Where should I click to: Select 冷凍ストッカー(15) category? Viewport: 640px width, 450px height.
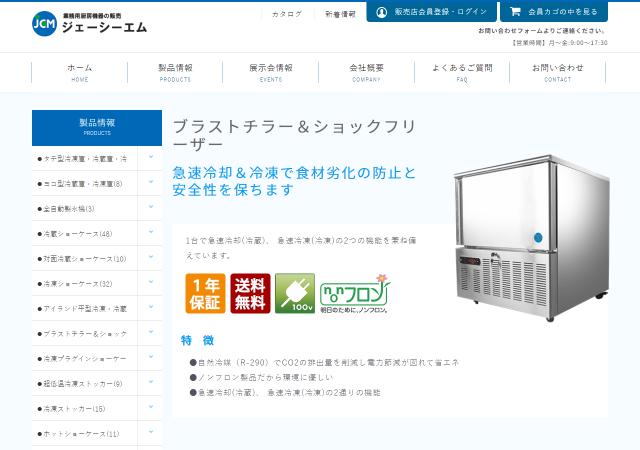[x=84, y=408]
